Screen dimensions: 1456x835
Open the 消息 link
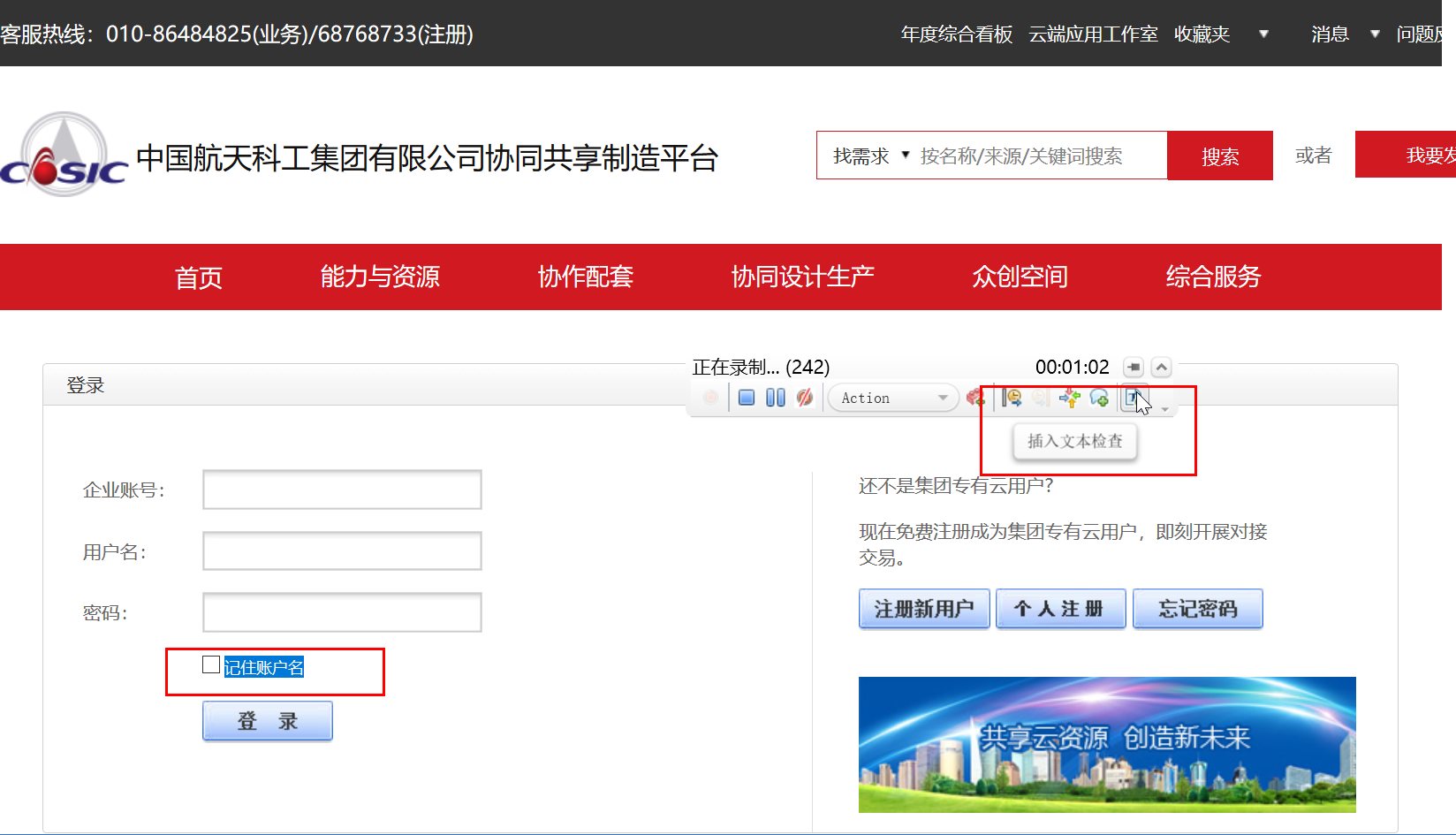pyautogui.click(x=1330, y=34)
